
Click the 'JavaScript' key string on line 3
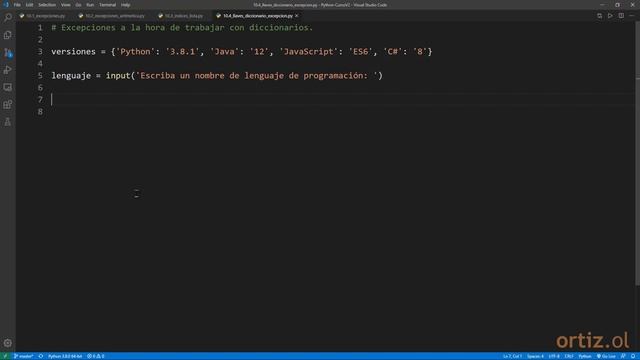coord(309,51)
